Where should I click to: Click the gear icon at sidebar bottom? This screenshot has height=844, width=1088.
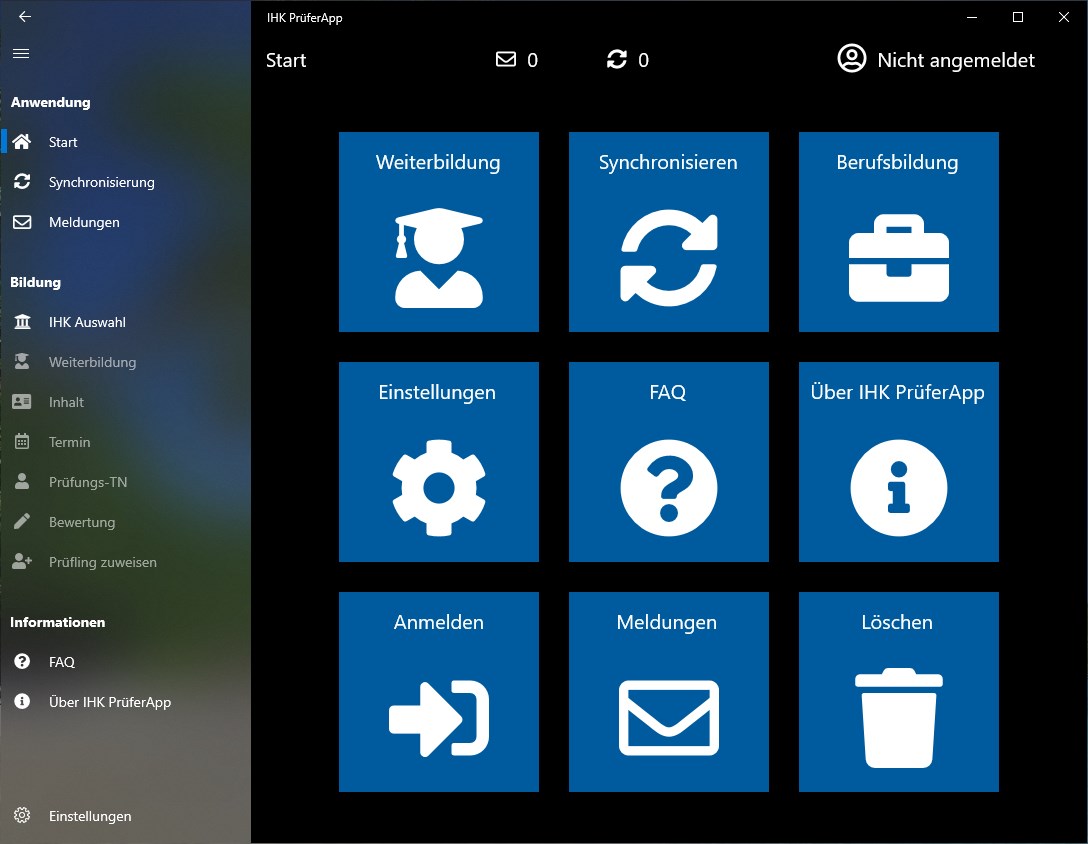click(x=22, y=816)
